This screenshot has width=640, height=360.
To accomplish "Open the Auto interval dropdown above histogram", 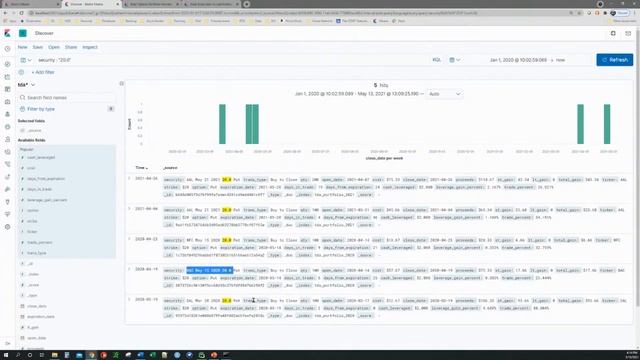I will [444, 94].
